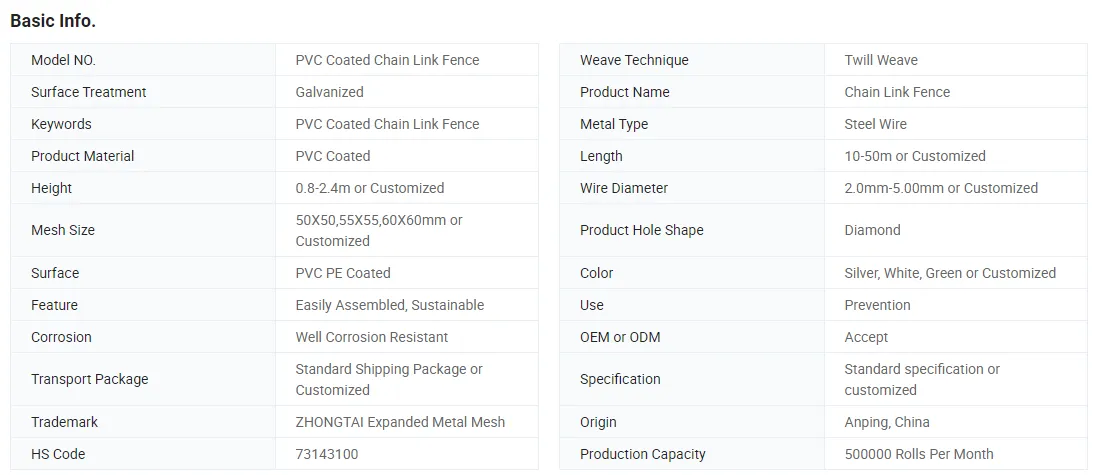Select the PVC PE Coated surface value
1099x475 pixels.
343,273
